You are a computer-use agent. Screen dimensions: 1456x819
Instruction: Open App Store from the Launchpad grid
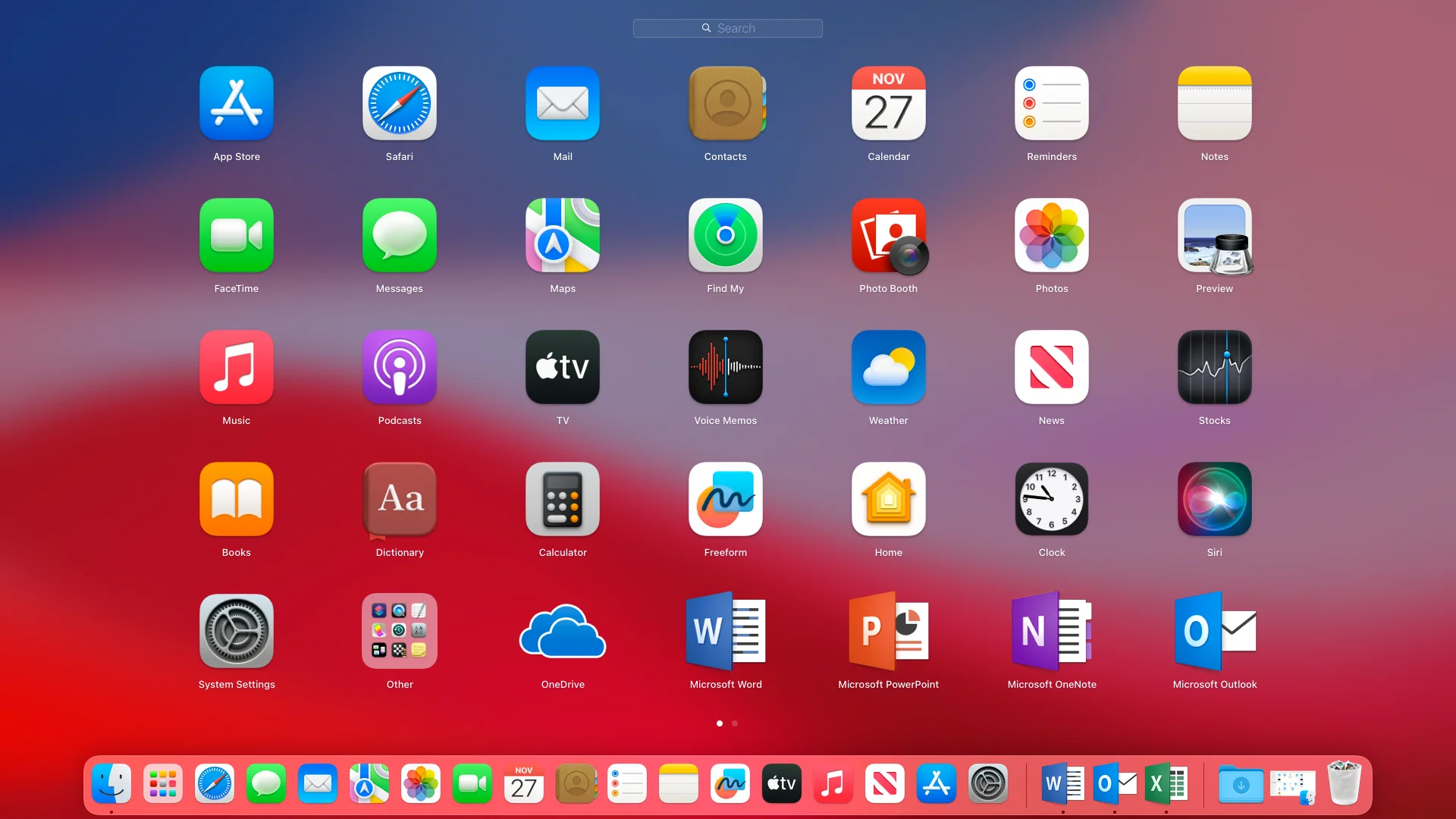(237, 103)
